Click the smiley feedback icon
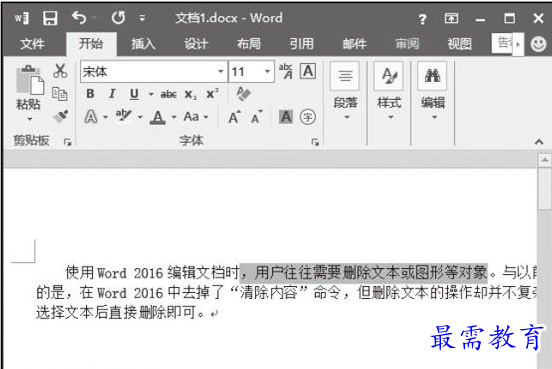This screenshot has width=552, height=369. tap(538, 44)
